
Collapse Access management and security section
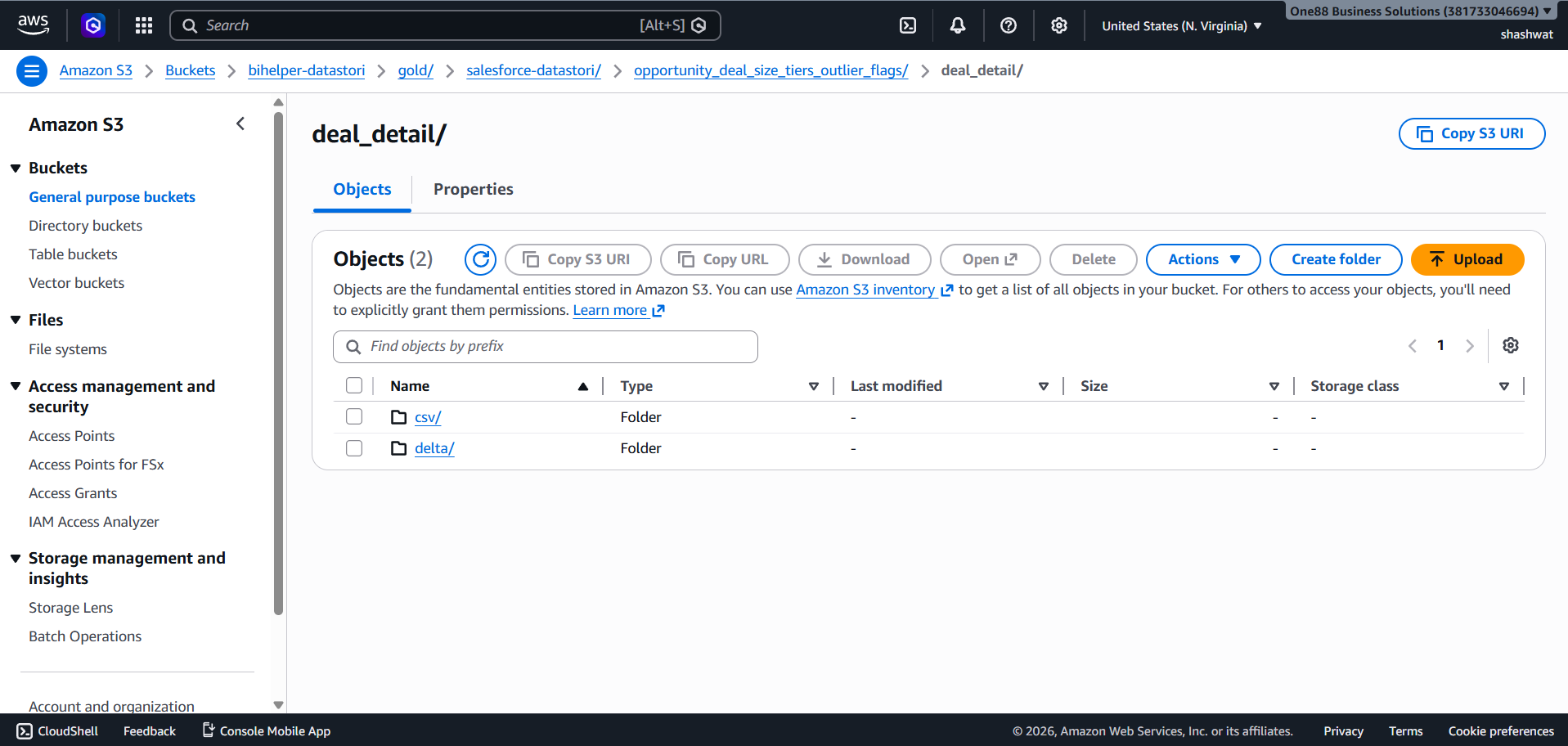[x=16, y=386]
